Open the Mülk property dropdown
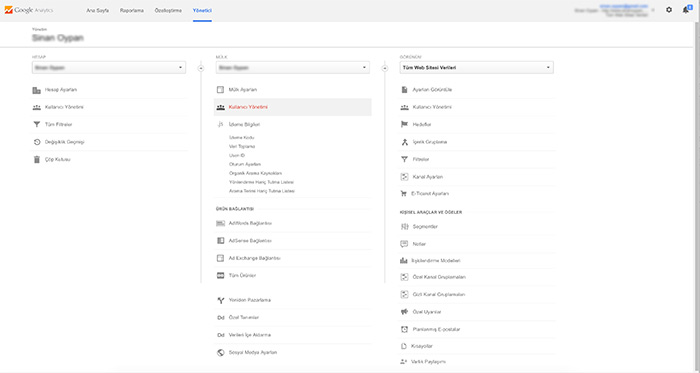 (293, 68)
